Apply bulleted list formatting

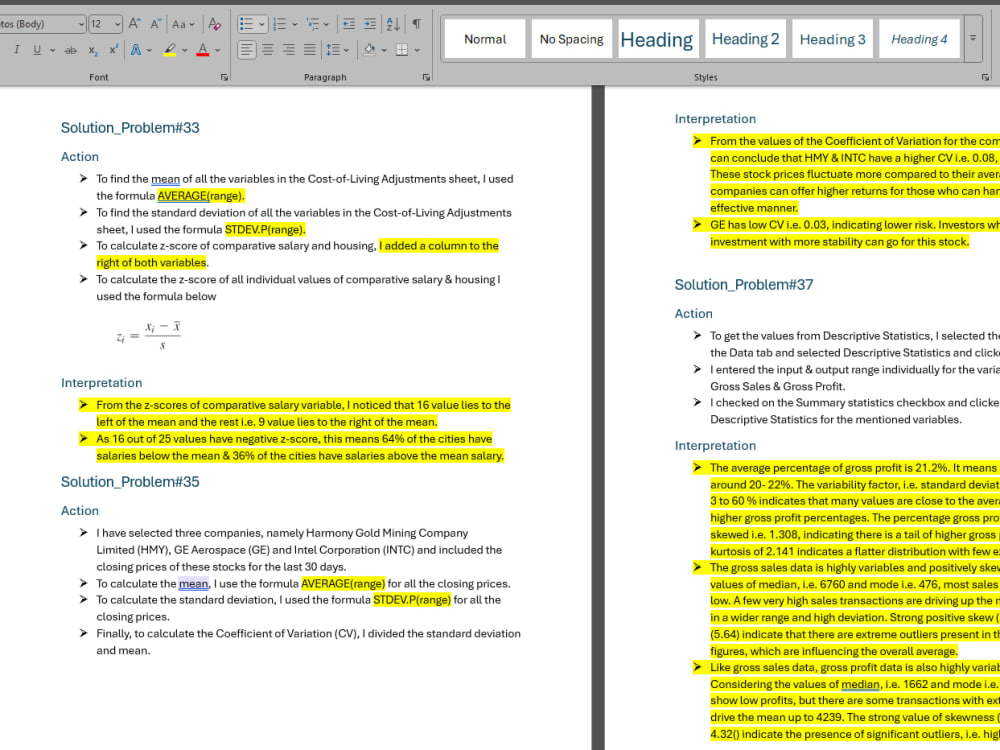246,24
